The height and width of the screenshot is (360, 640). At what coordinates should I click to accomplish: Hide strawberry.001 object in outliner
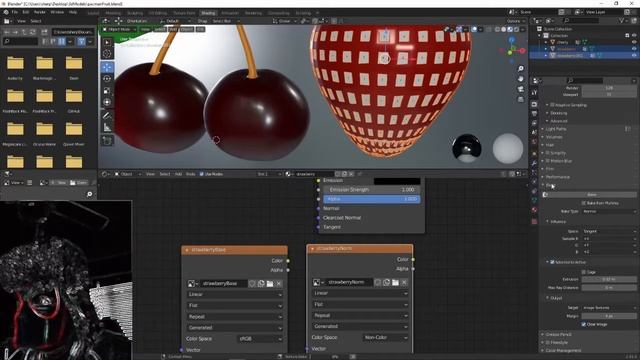click(x=634, y=56)
